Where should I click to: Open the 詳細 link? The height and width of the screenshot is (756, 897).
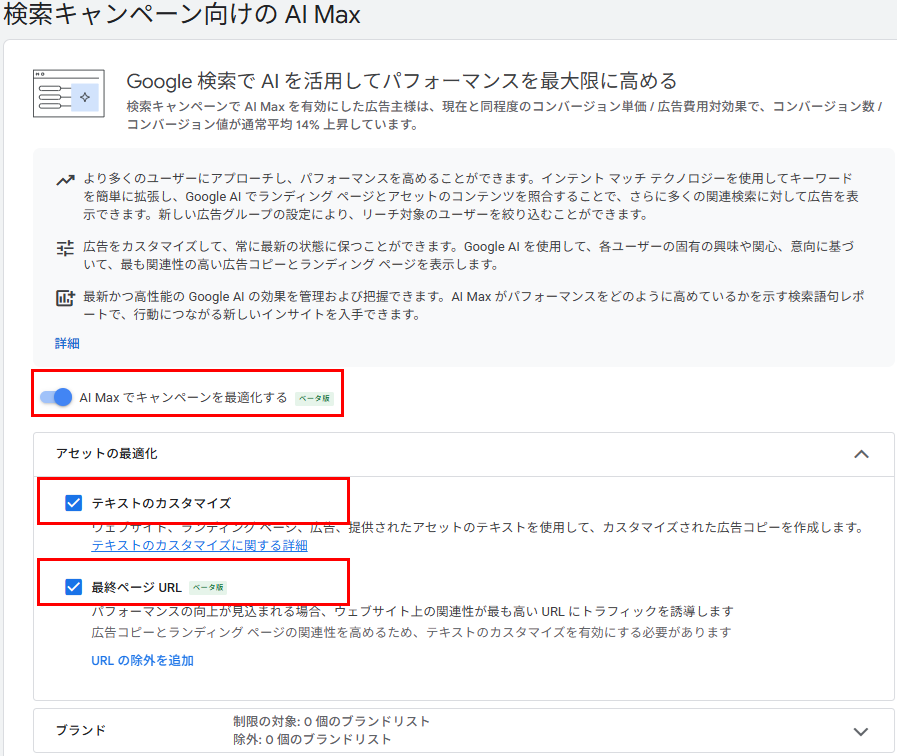point(67,343)
